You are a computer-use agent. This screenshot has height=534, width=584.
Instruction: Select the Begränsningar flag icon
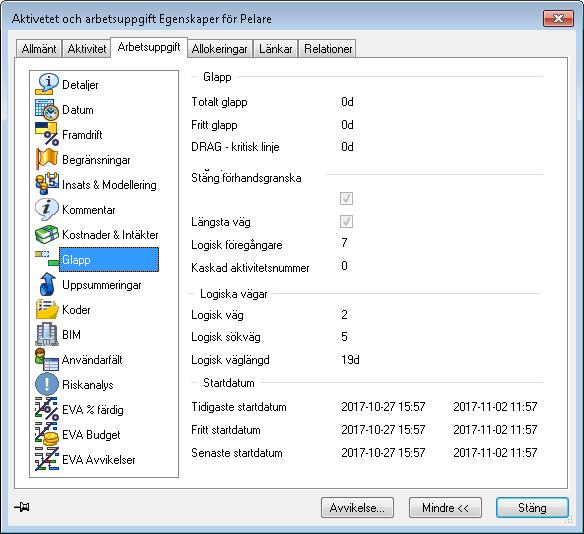point(47,159)
